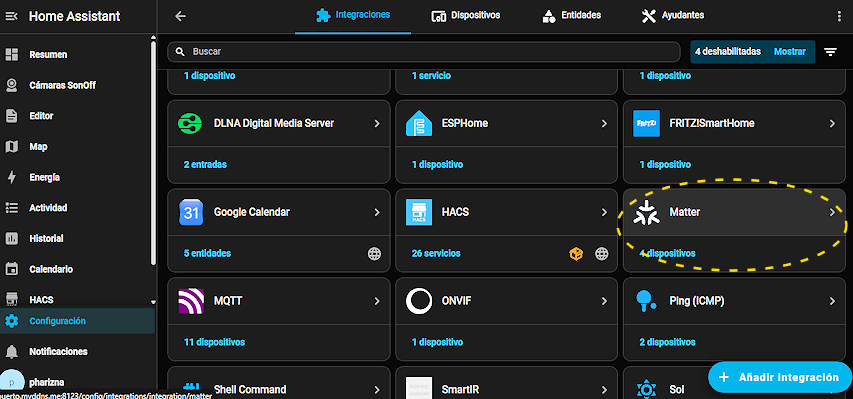Switch to the Ayudantes tab
The height and width of the screenshot is (399, 853).
point(672,16)
